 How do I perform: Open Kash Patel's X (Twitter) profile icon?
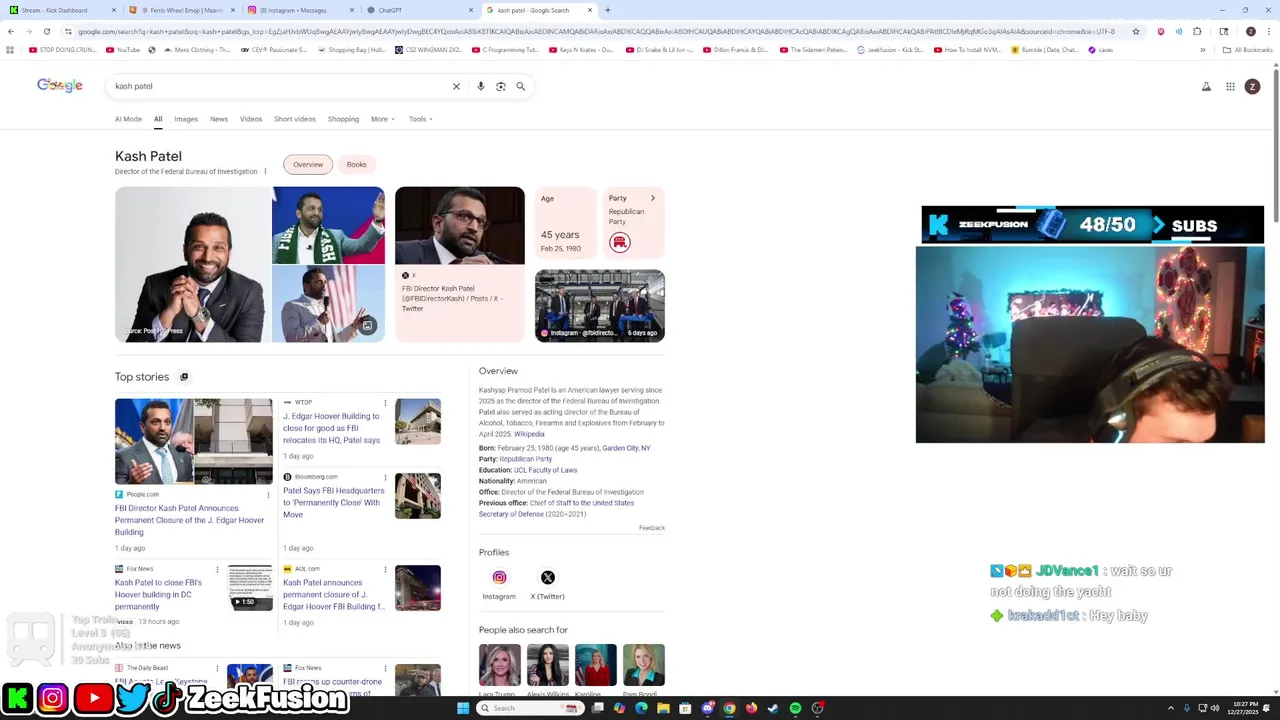tap(547, 577)
